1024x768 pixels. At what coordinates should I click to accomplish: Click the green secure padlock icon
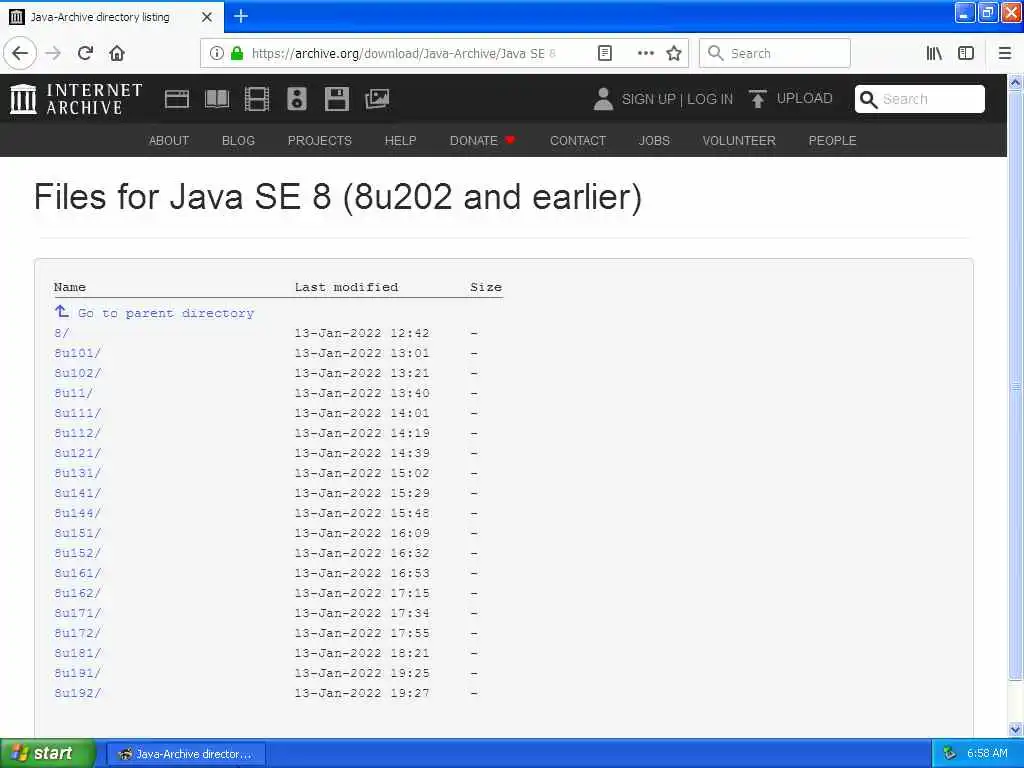coord(237,53)
